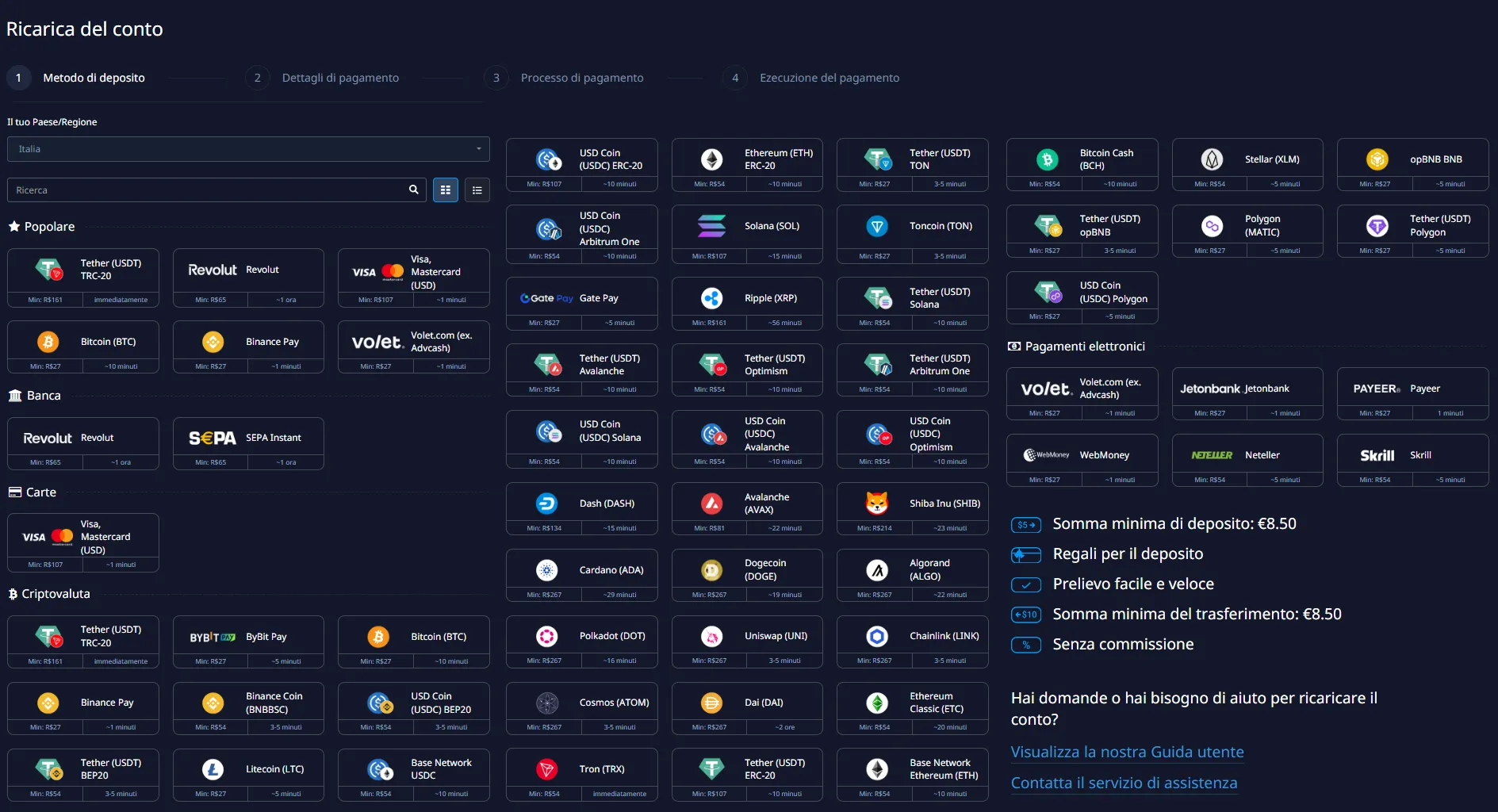The image size is (1498, 812).
Task: Choose the Solana (SOL) icon
Action: click(x=711, y=226)
